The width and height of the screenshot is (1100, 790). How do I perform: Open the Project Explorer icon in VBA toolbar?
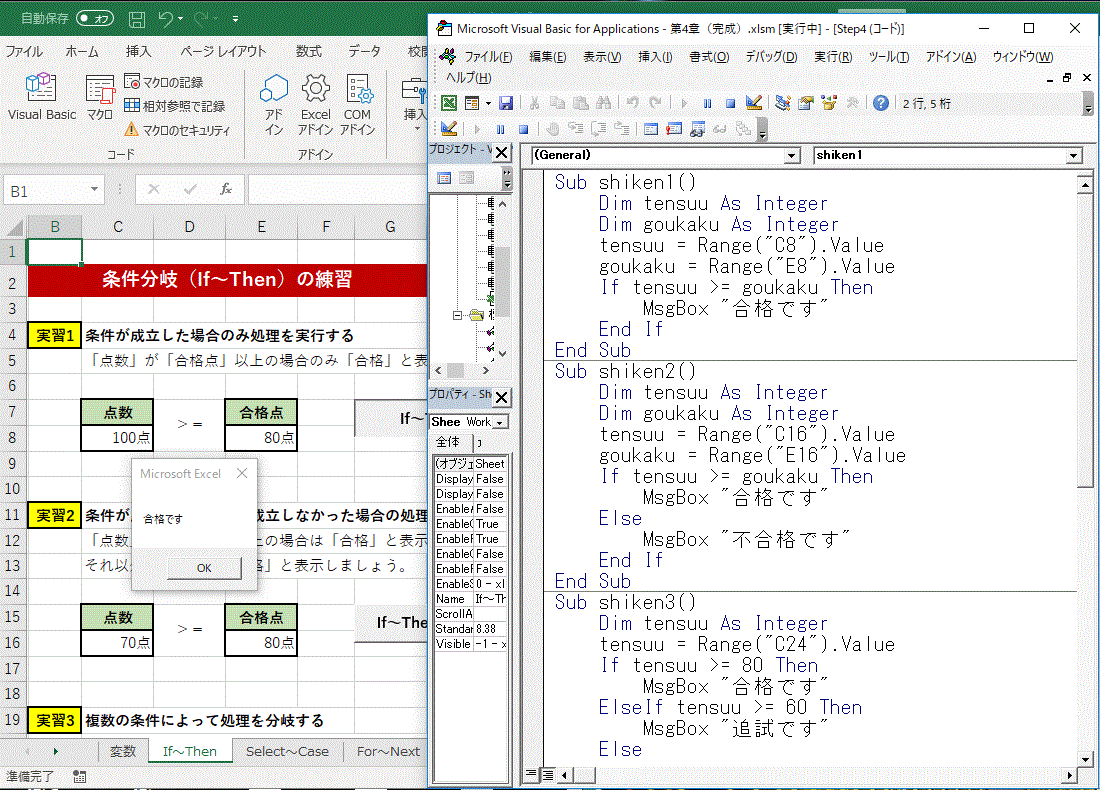pyautogui.click(x=782, y=103)
